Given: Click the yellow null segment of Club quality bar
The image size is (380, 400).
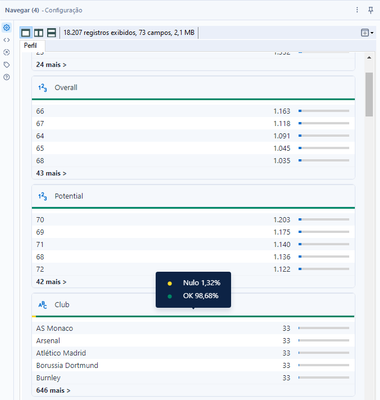Looking at the screenshot, I should (34, 316).
